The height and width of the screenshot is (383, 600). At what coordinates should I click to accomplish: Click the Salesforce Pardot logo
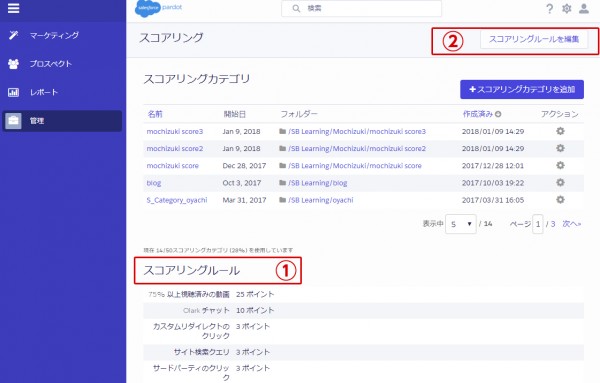(159, 8)
